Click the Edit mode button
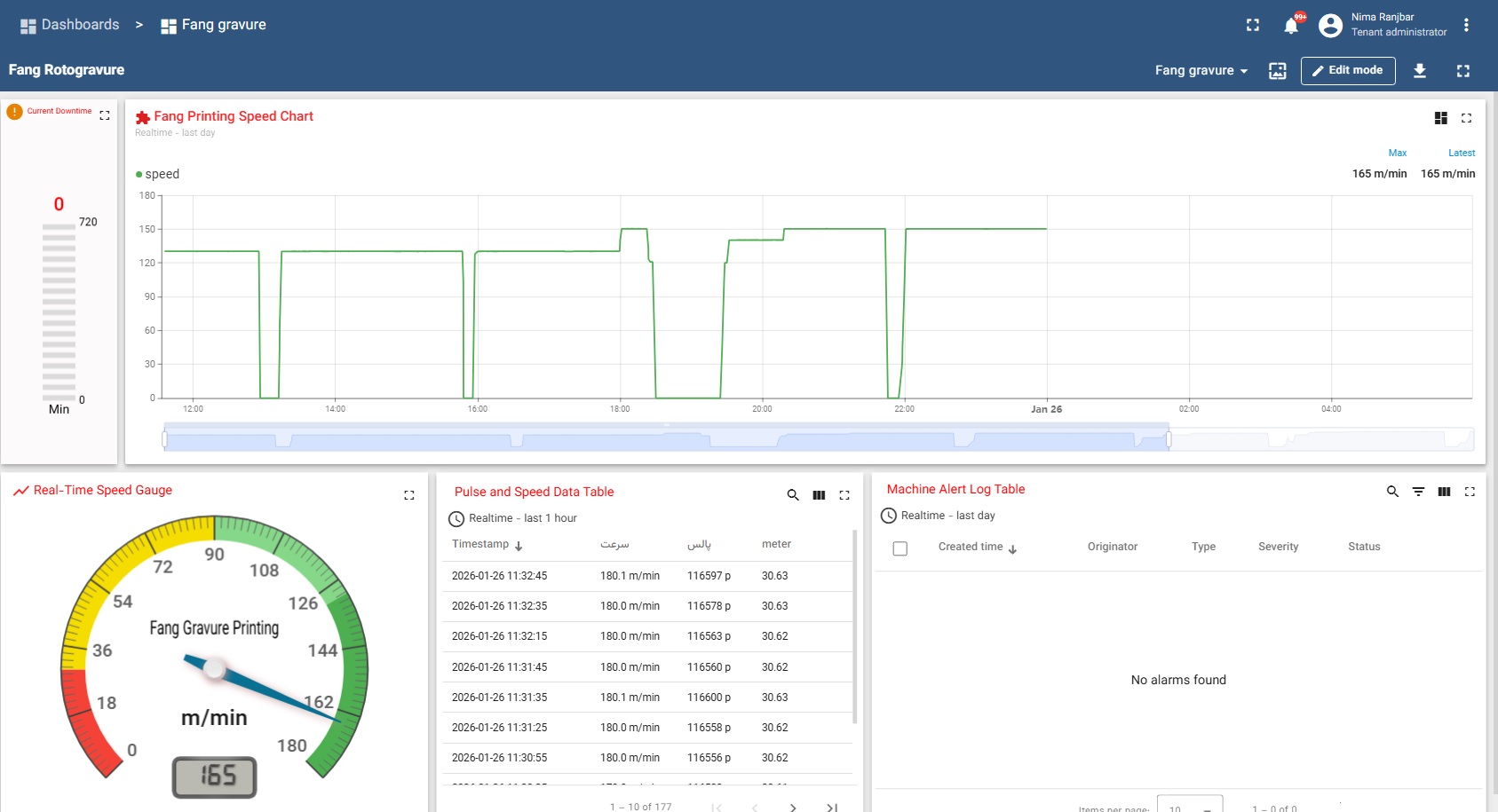This screenshot has width=1498, height=812. click(x=1347, y=70)
